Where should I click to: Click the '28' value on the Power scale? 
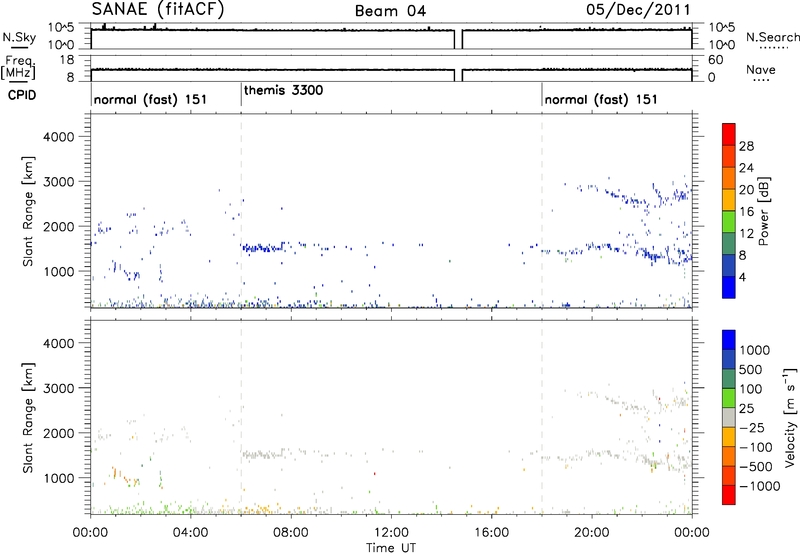746,146
